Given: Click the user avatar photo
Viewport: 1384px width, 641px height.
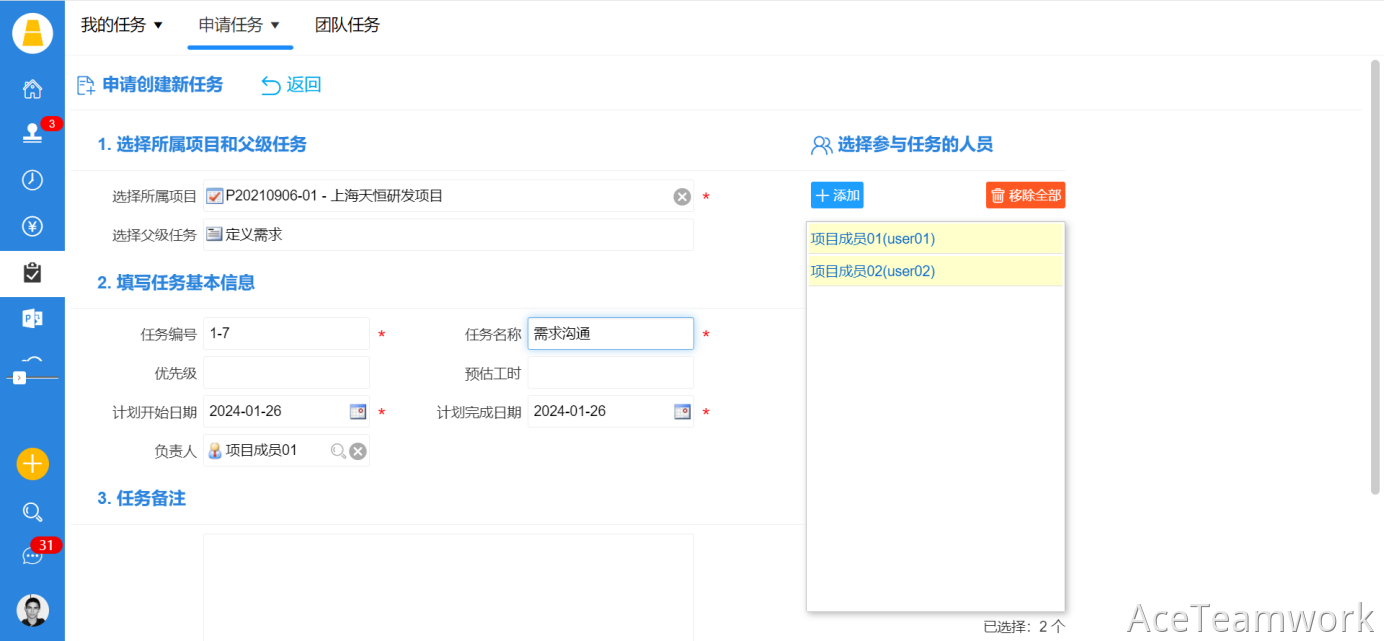Looking at the screenshot, I should (32, 609).
